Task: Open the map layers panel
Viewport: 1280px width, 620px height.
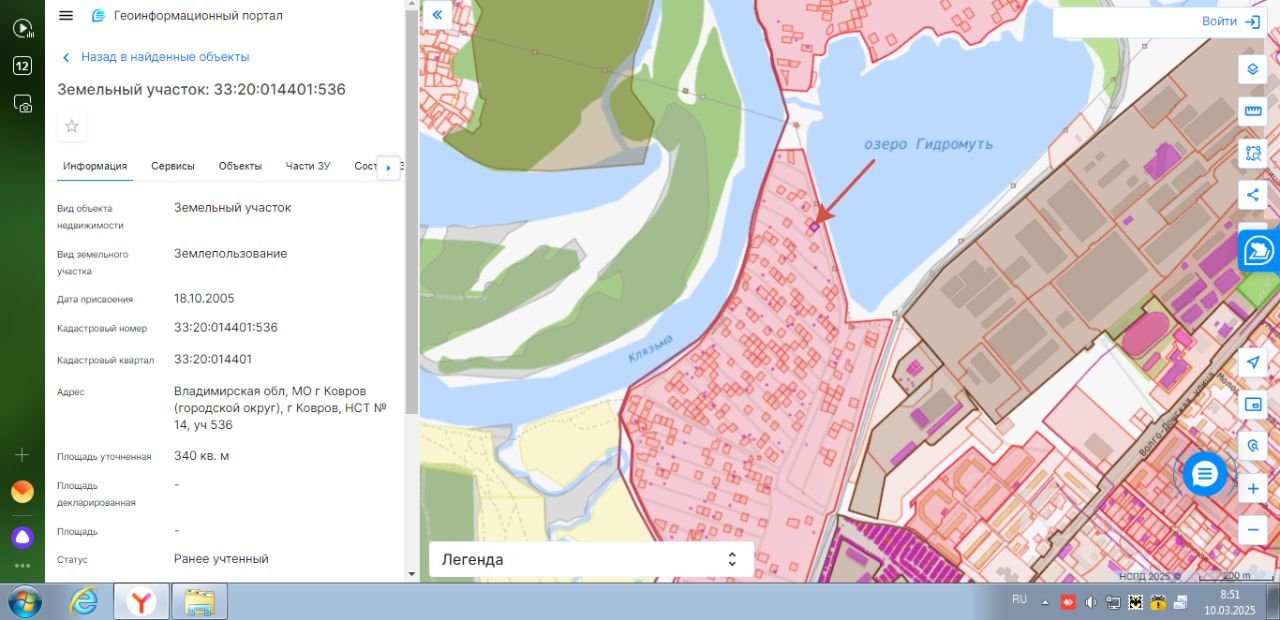Action: pyautogui.click(x=1253, y=69)
